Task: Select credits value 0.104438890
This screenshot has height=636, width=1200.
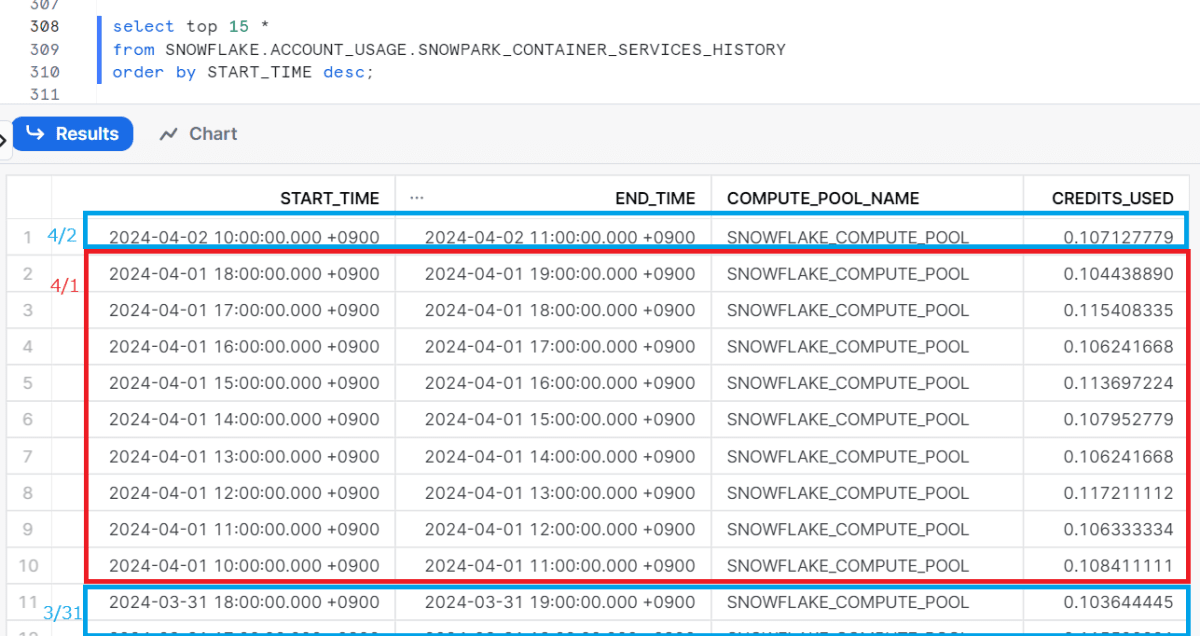Action: [1118, 274]
